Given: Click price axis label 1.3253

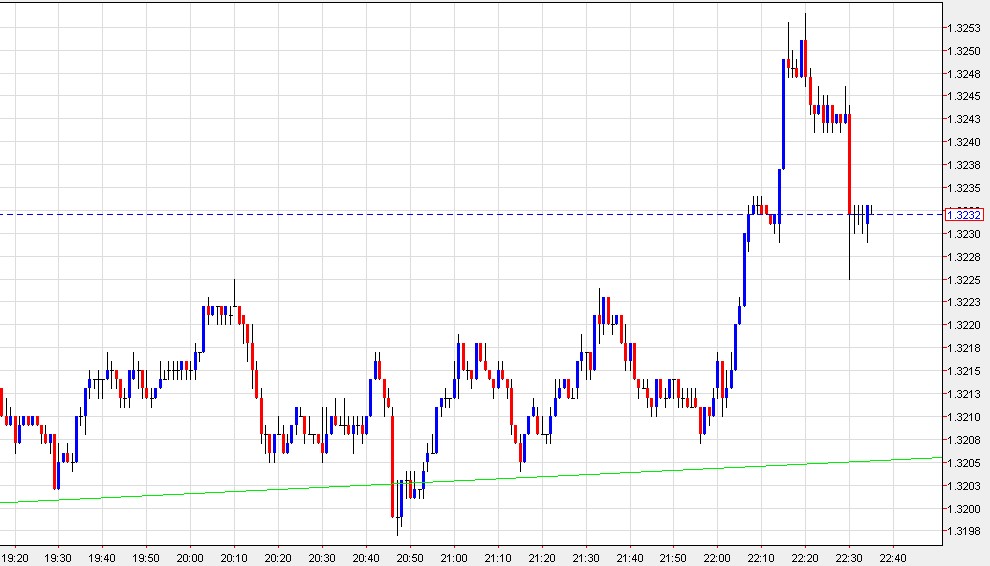Looking at the screenshot, I should point(964,28).
